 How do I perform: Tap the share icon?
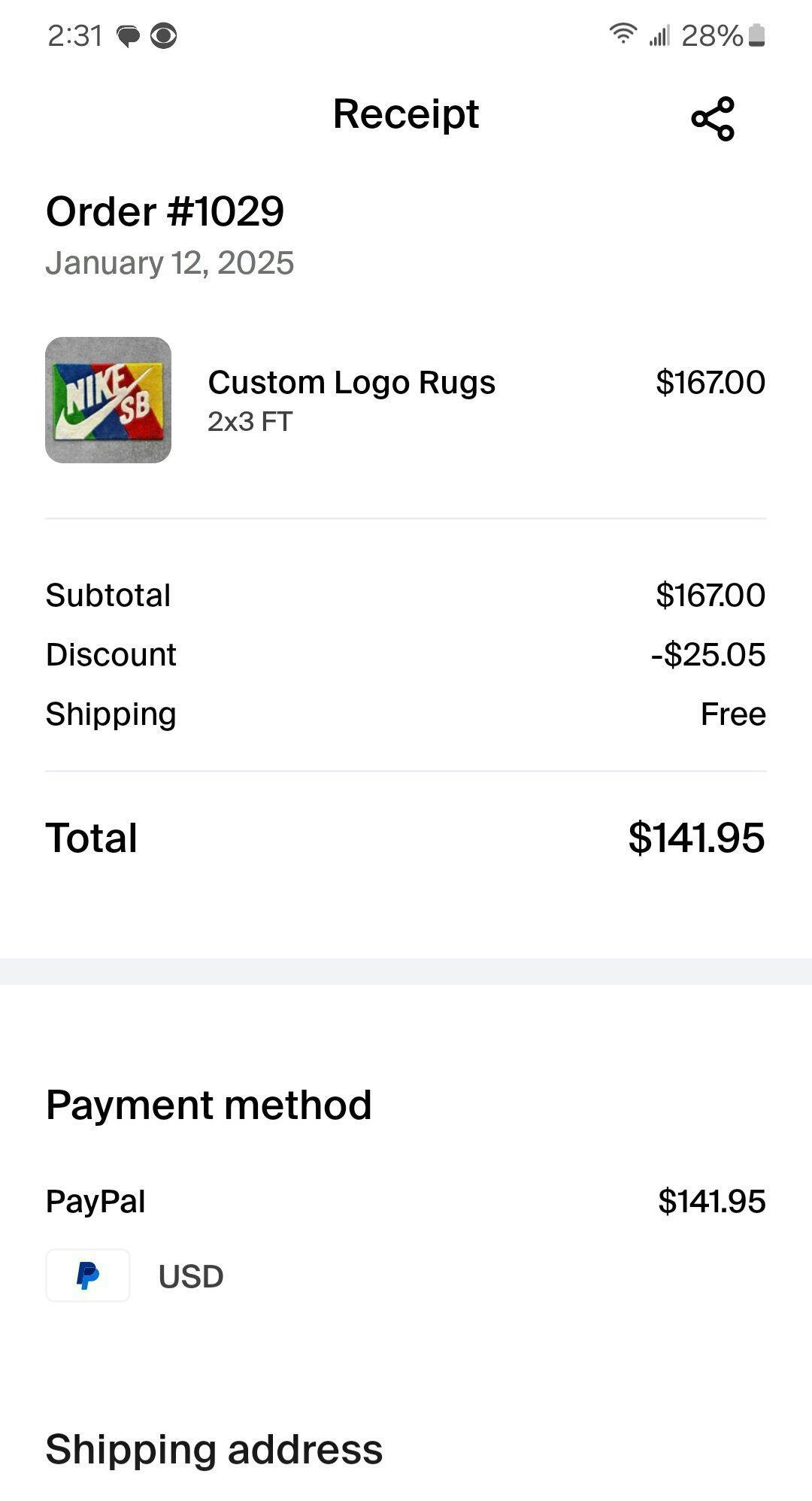pyautogui.click(x=712, y=119)
